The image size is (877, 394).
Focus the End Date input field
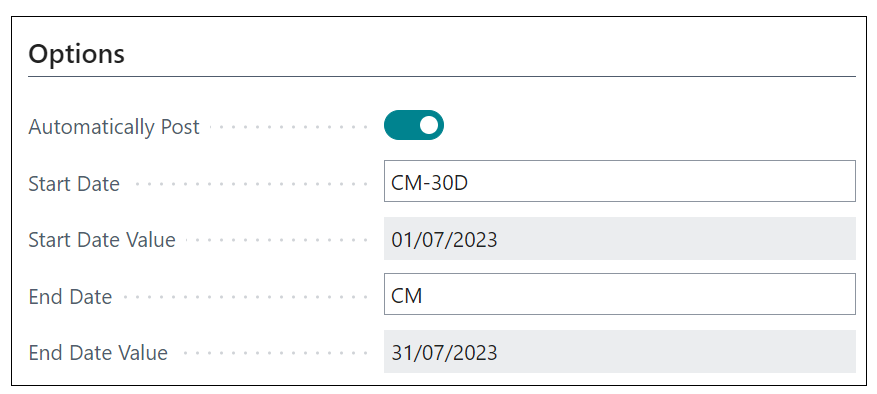click(x=620, y=294)
